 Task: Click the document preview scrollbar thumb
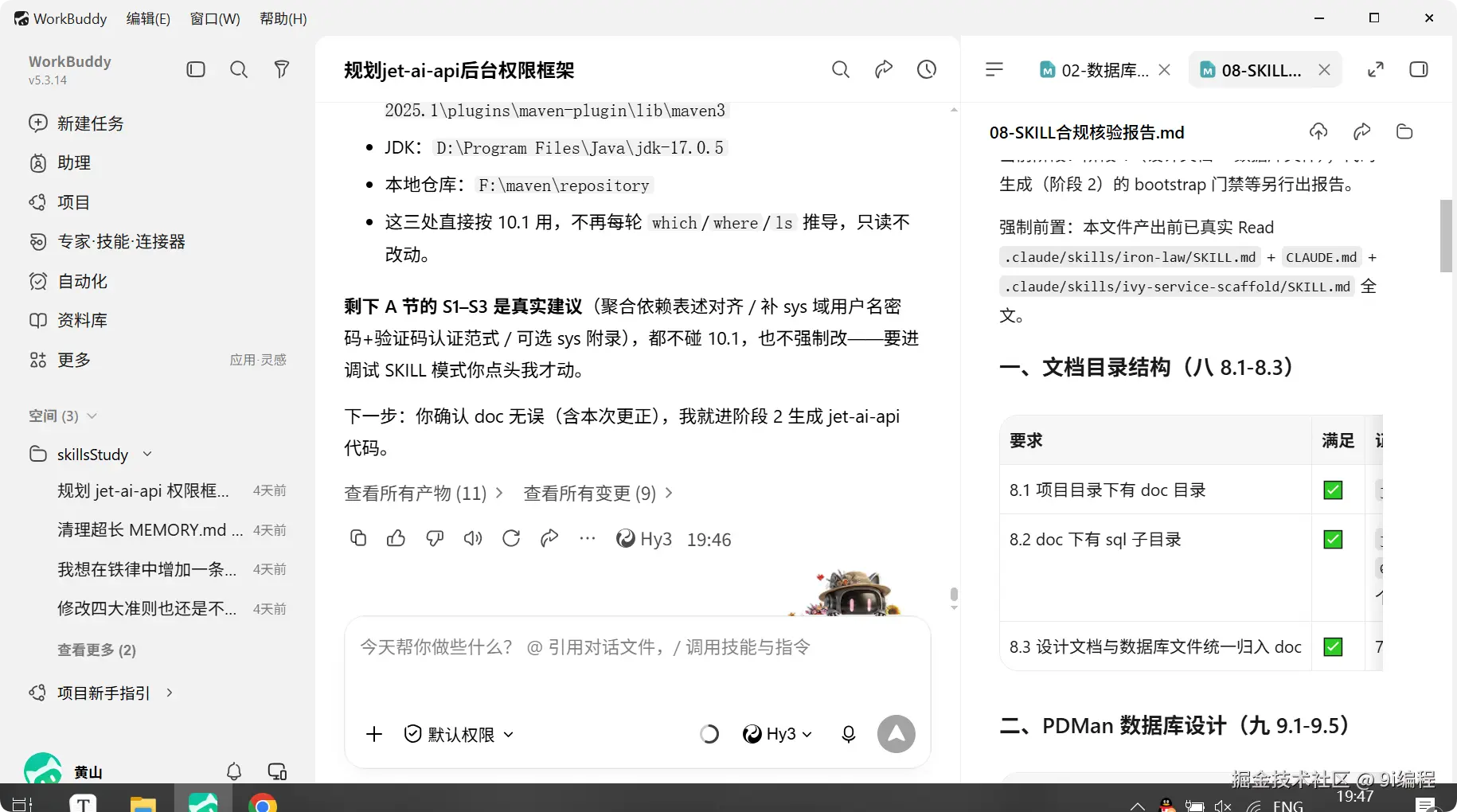(1446, 236)
